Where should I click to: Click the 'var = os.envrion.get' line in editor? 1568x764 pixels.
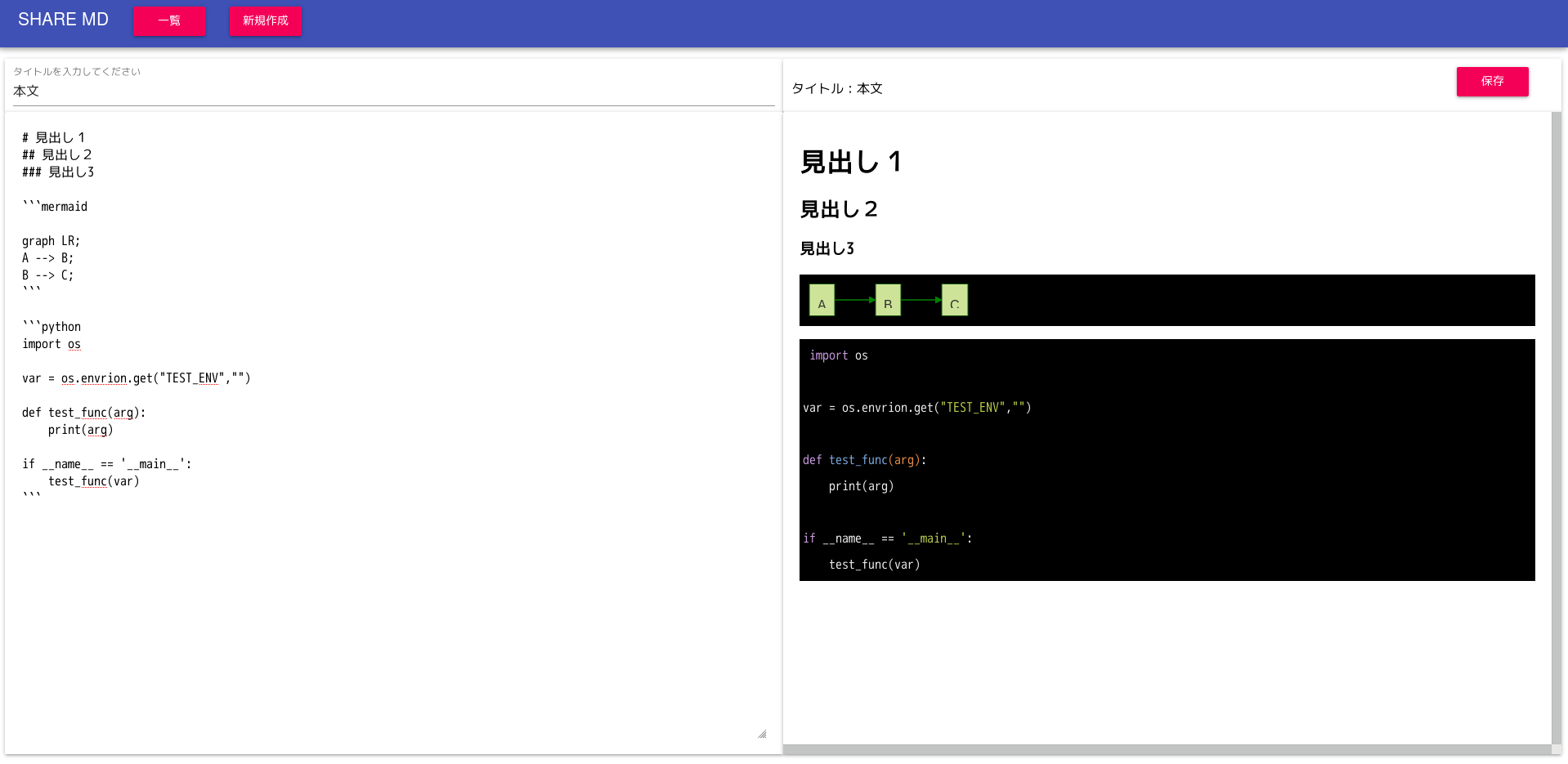(x=137, y=378)
